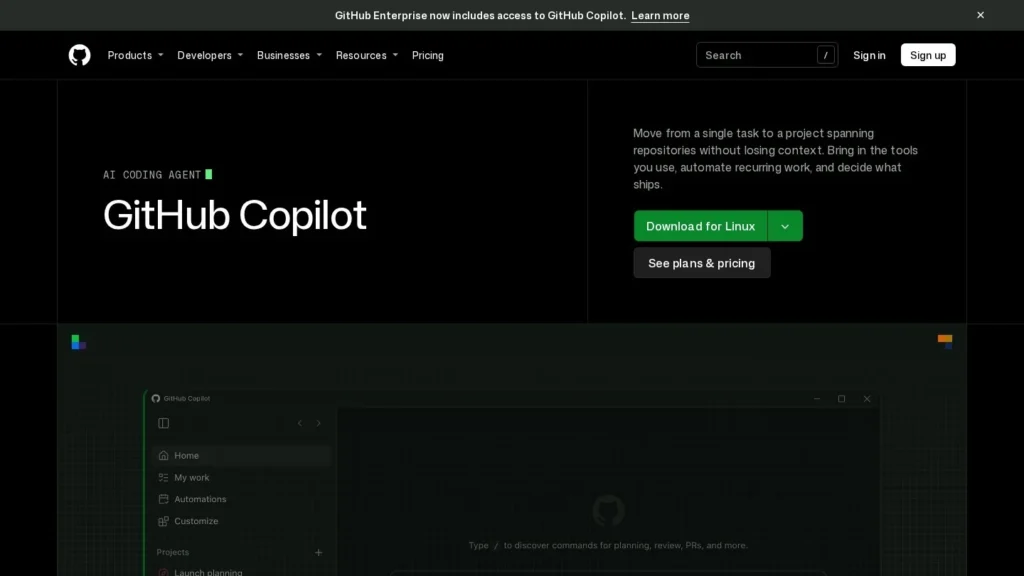This screenshot has width=1024, height=576.
Task: Click the 'Type / to discover commands' hint
Action: click(608, 545)
